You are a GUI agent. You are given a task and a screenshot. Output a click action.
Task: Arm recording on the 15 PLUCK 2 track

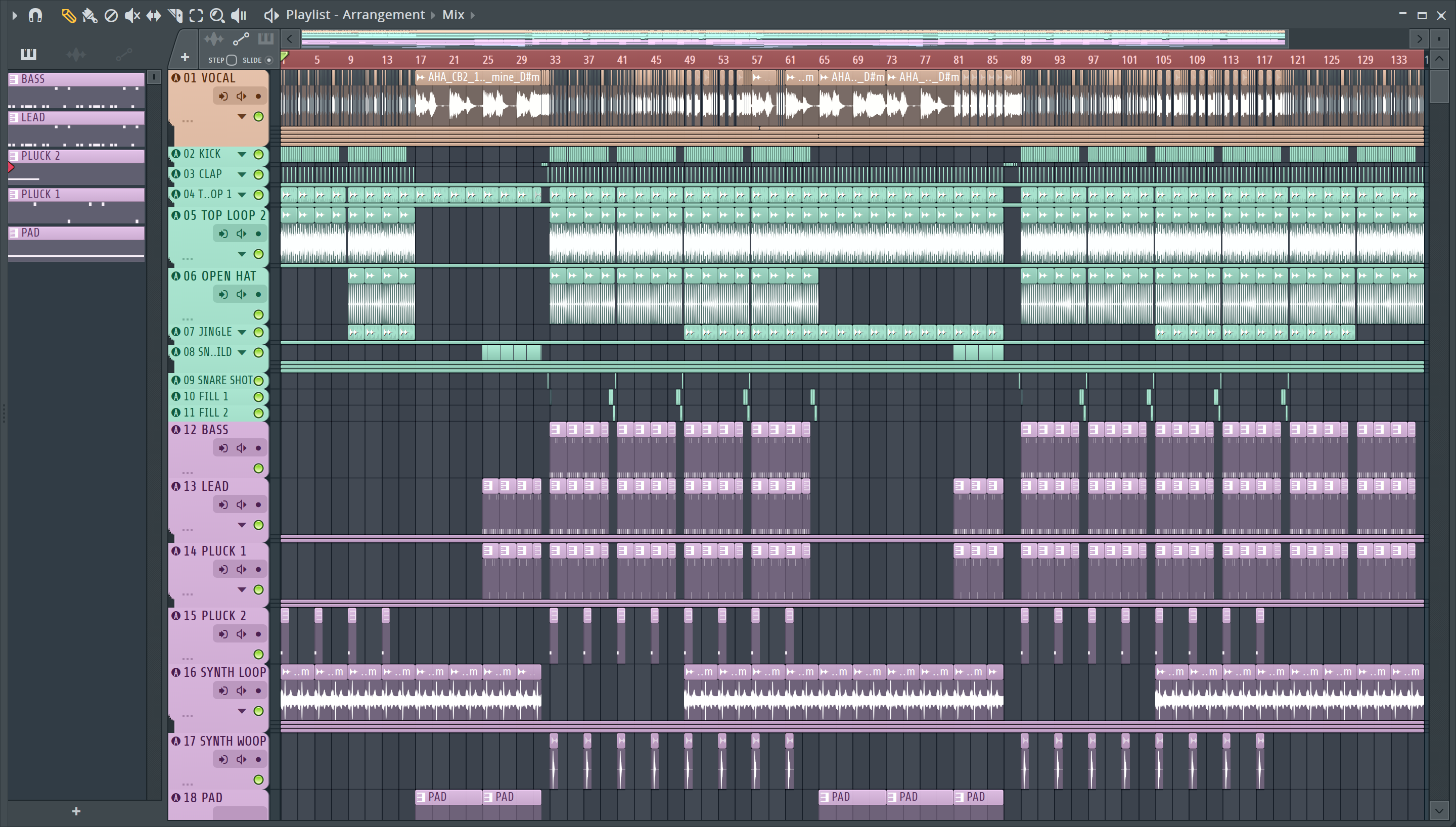click(x=258, y=634)
